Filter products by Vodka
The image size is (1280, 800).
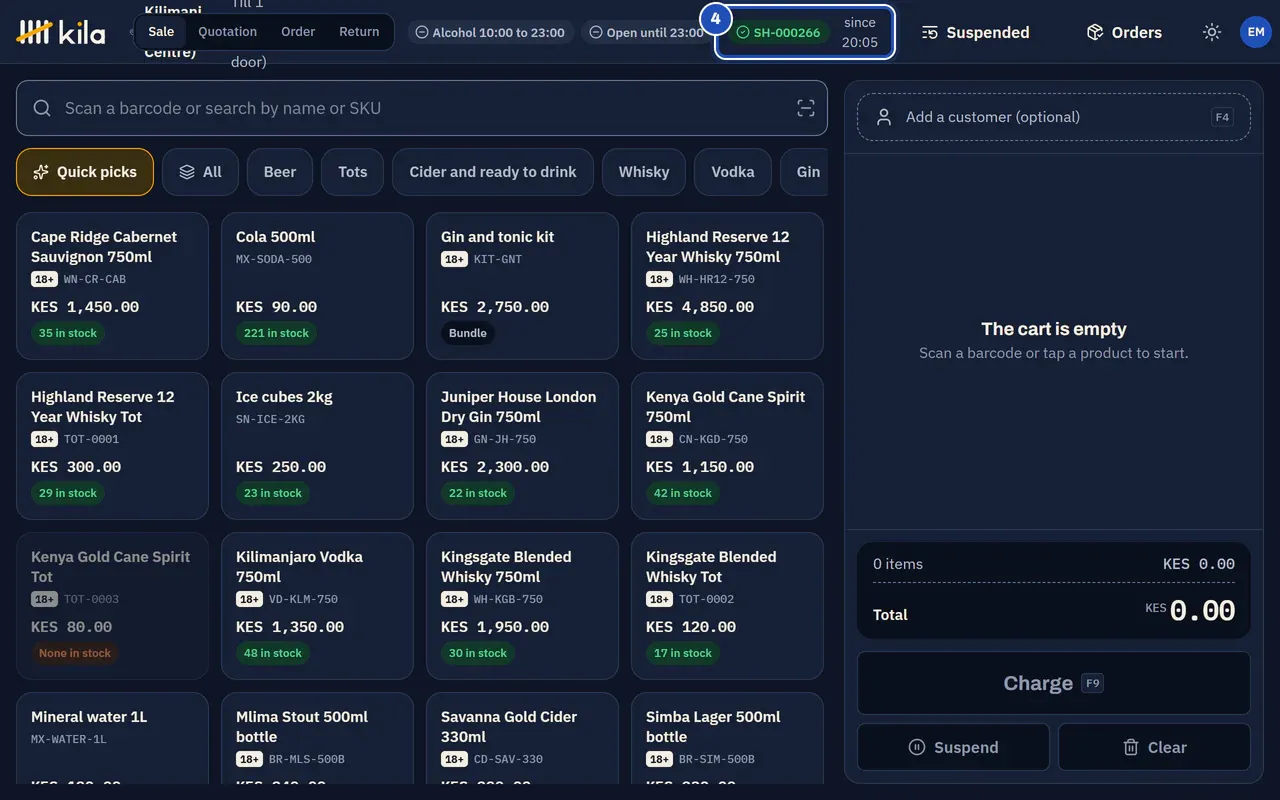click(x=733, y=172)
